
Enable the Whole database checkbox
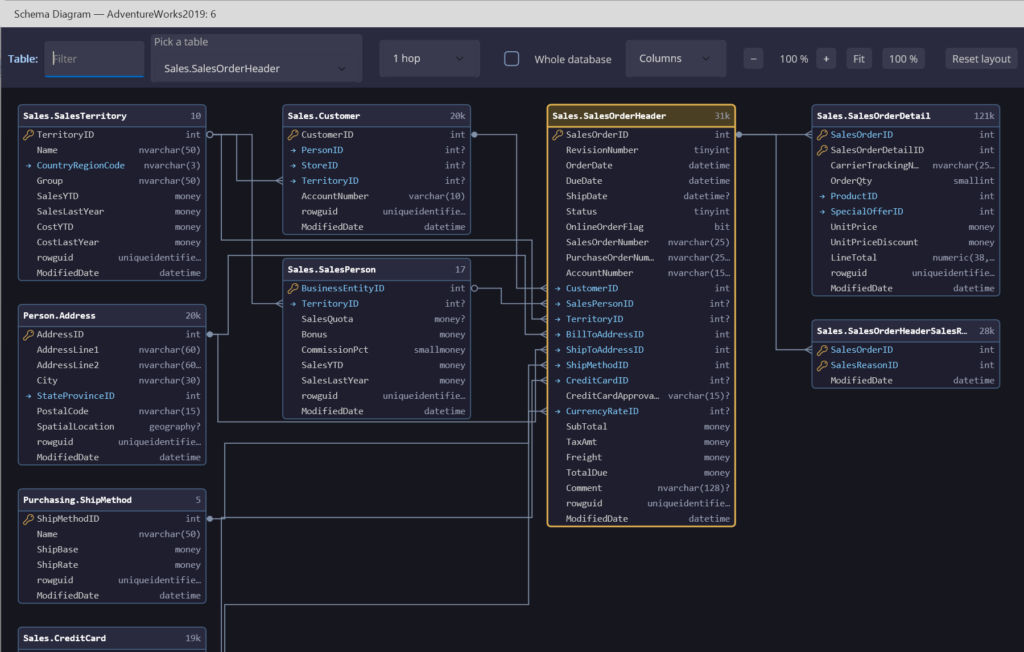[x=511, y=59]
